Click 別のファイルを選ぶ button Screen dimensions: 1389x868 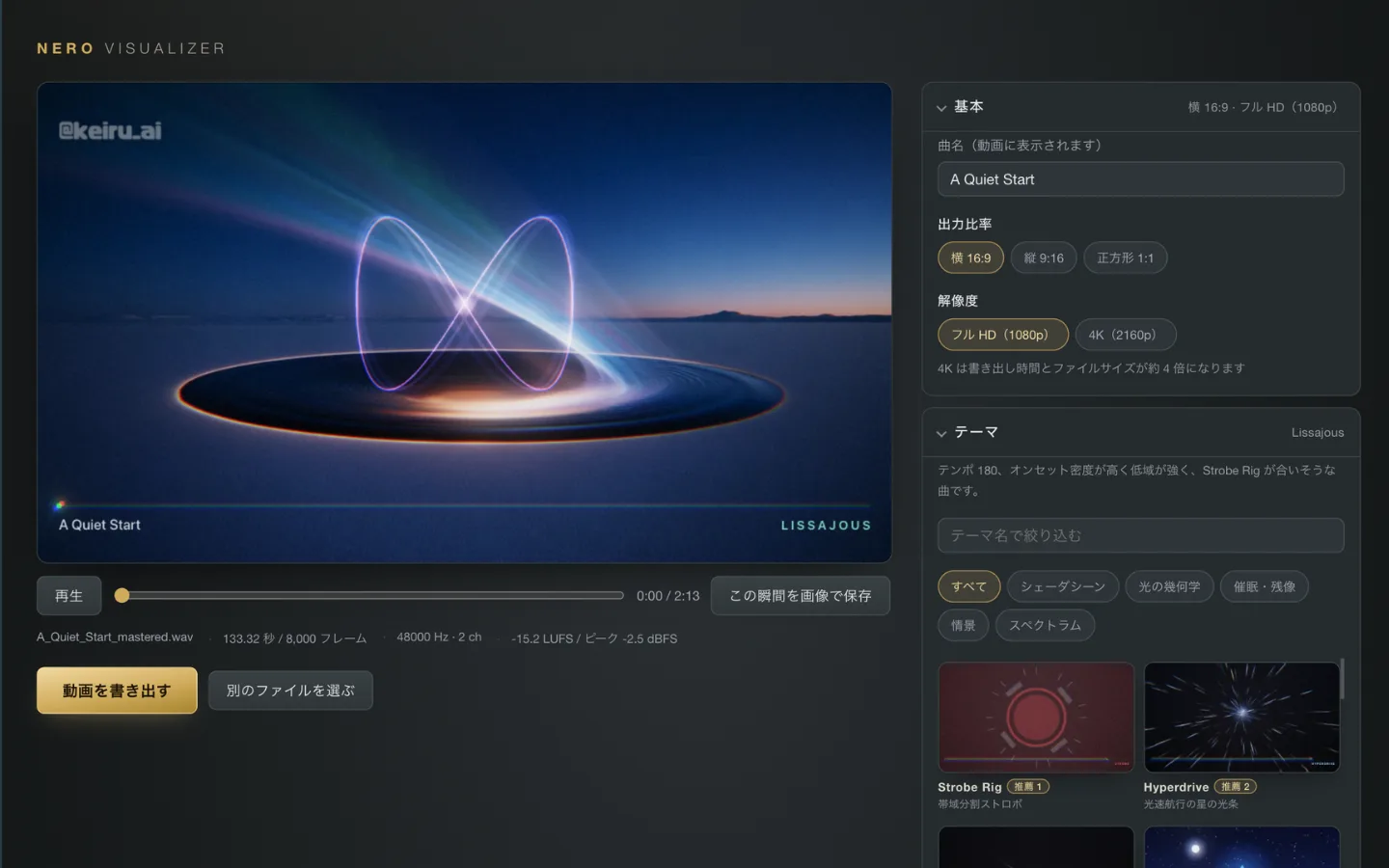[290, 691]
